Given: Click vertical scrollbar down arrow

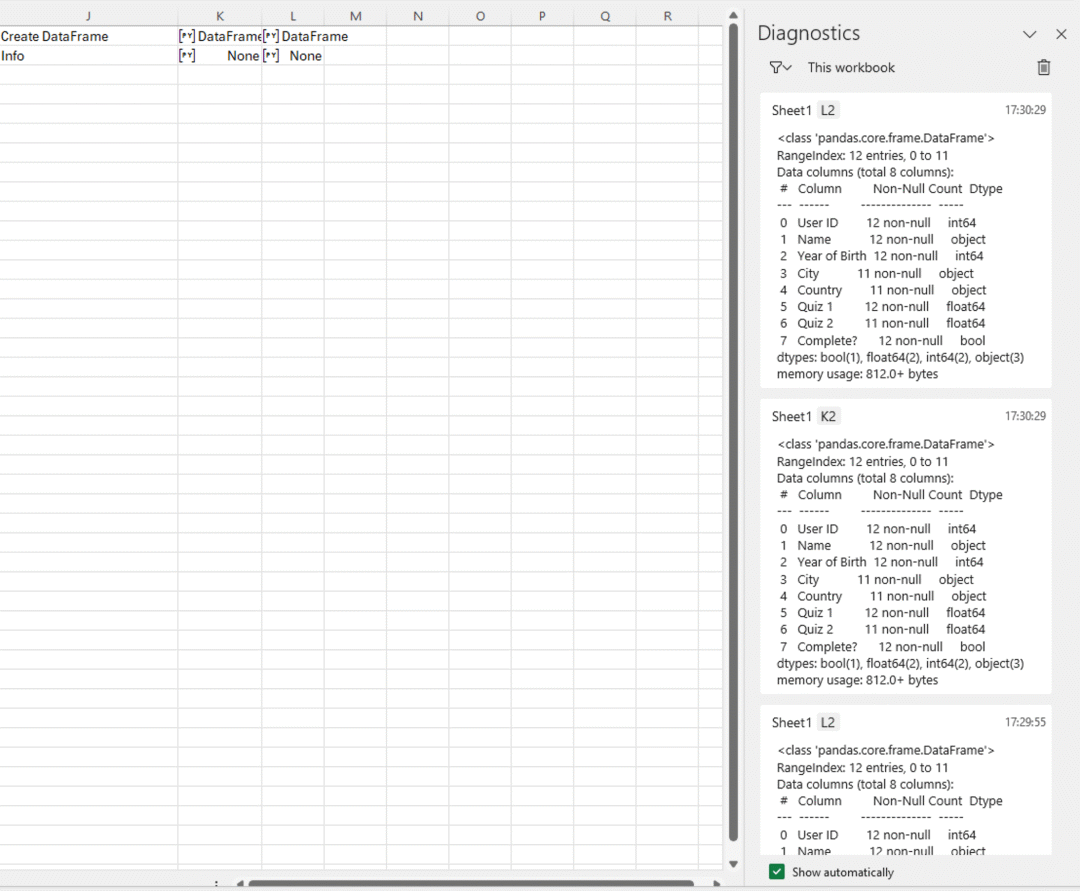Looking at the screenshot, I should pyautogui.click(x=734, y=864).
